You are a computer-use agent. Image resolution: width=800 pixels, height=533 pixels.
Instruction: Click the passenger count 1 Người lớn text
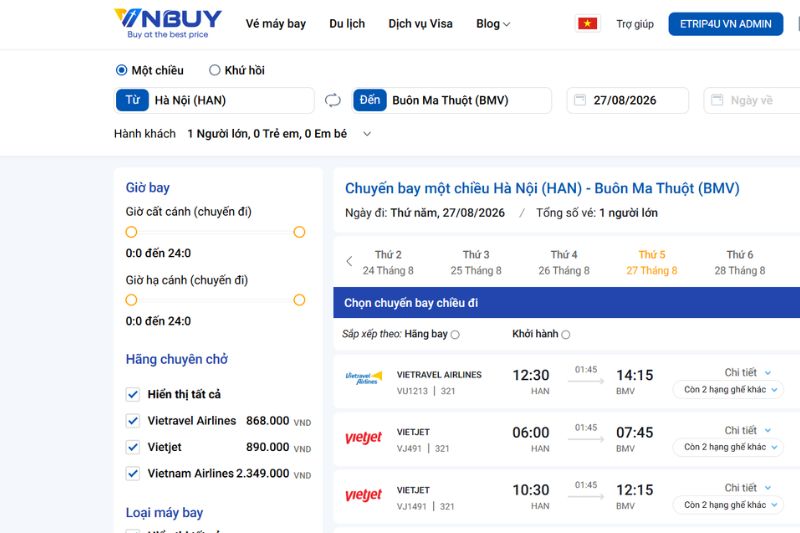click(267, 134)
